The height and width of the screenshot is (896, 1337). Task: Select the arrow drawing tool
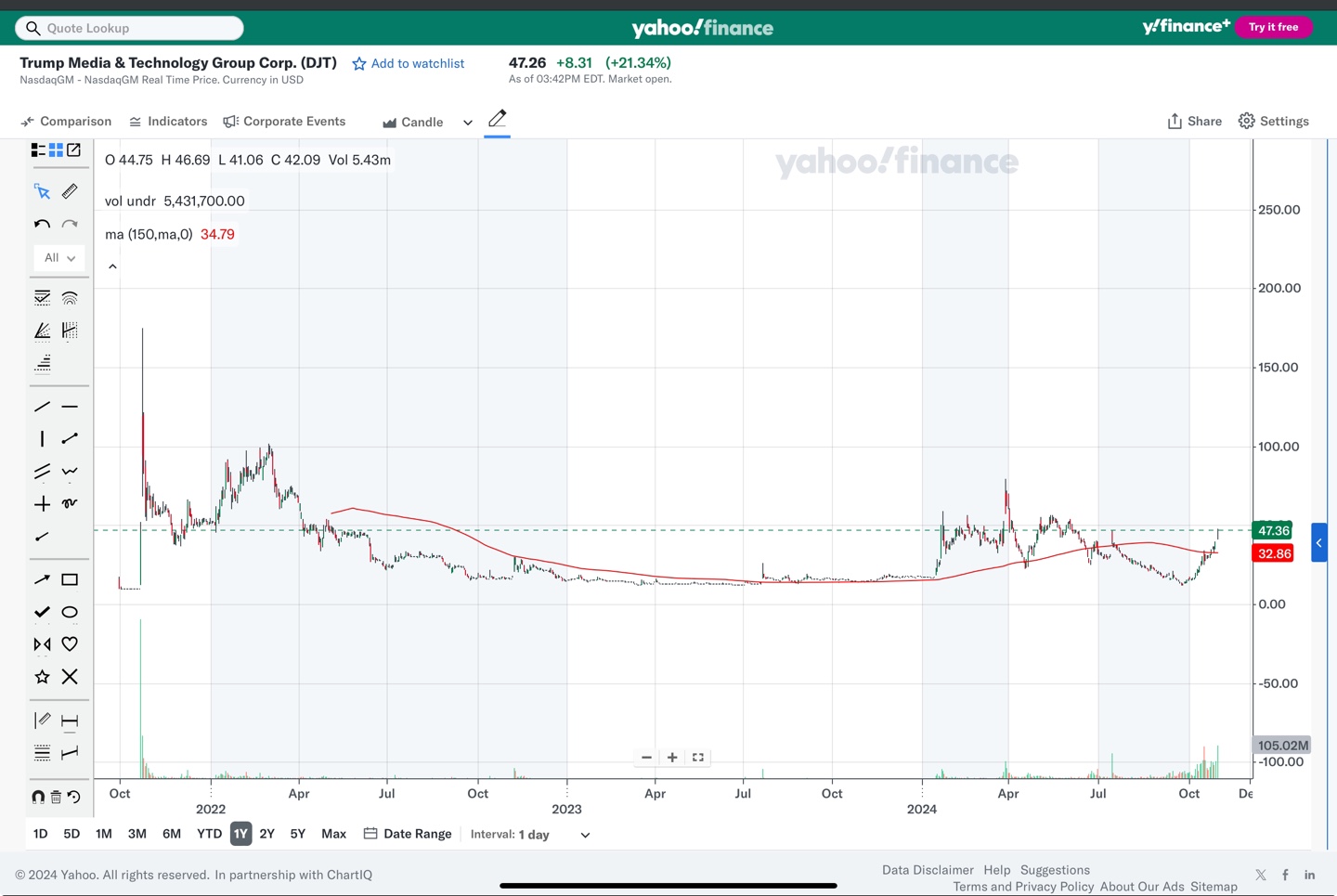pos(42,579)
